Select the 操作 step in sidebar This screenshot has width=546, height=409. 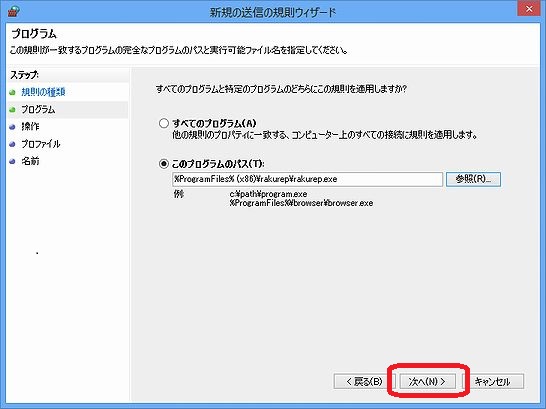click(30, 127)
